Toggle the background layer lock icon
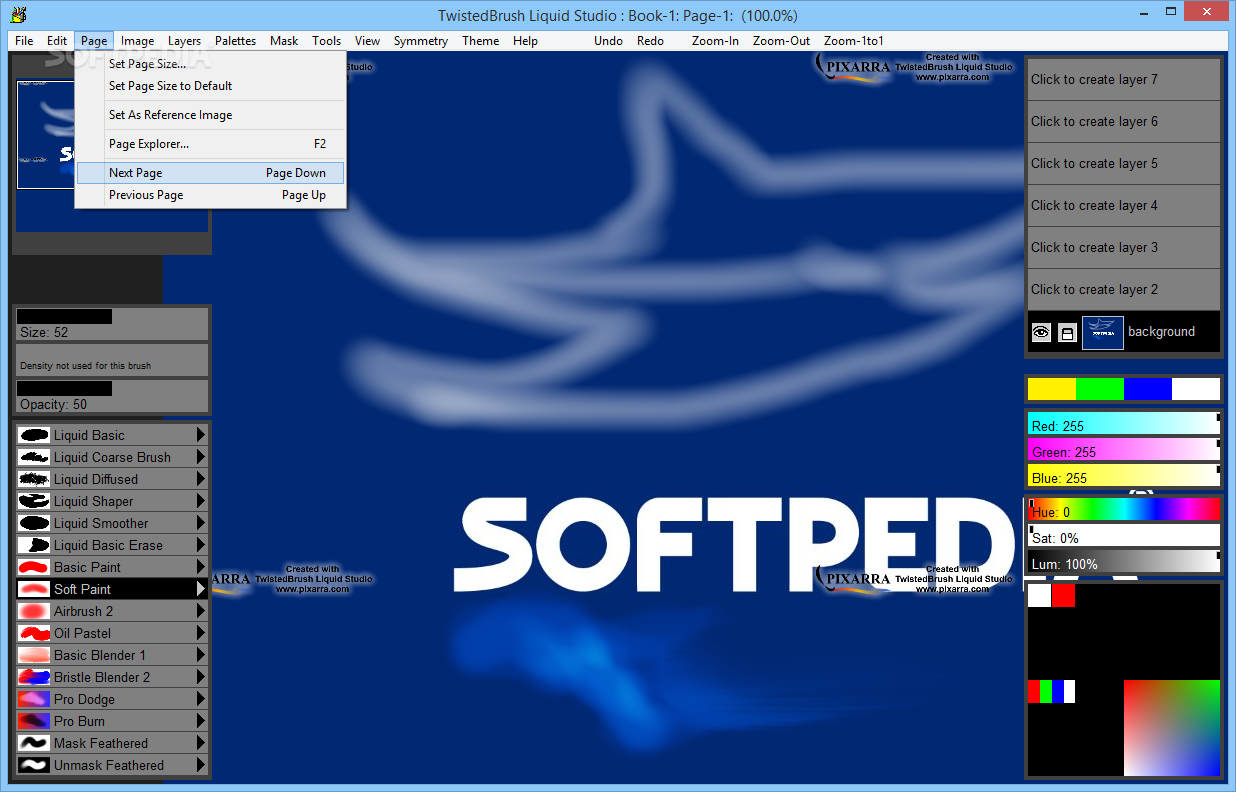Viewport: 1236px width, 792px height. coord(1067,332)
